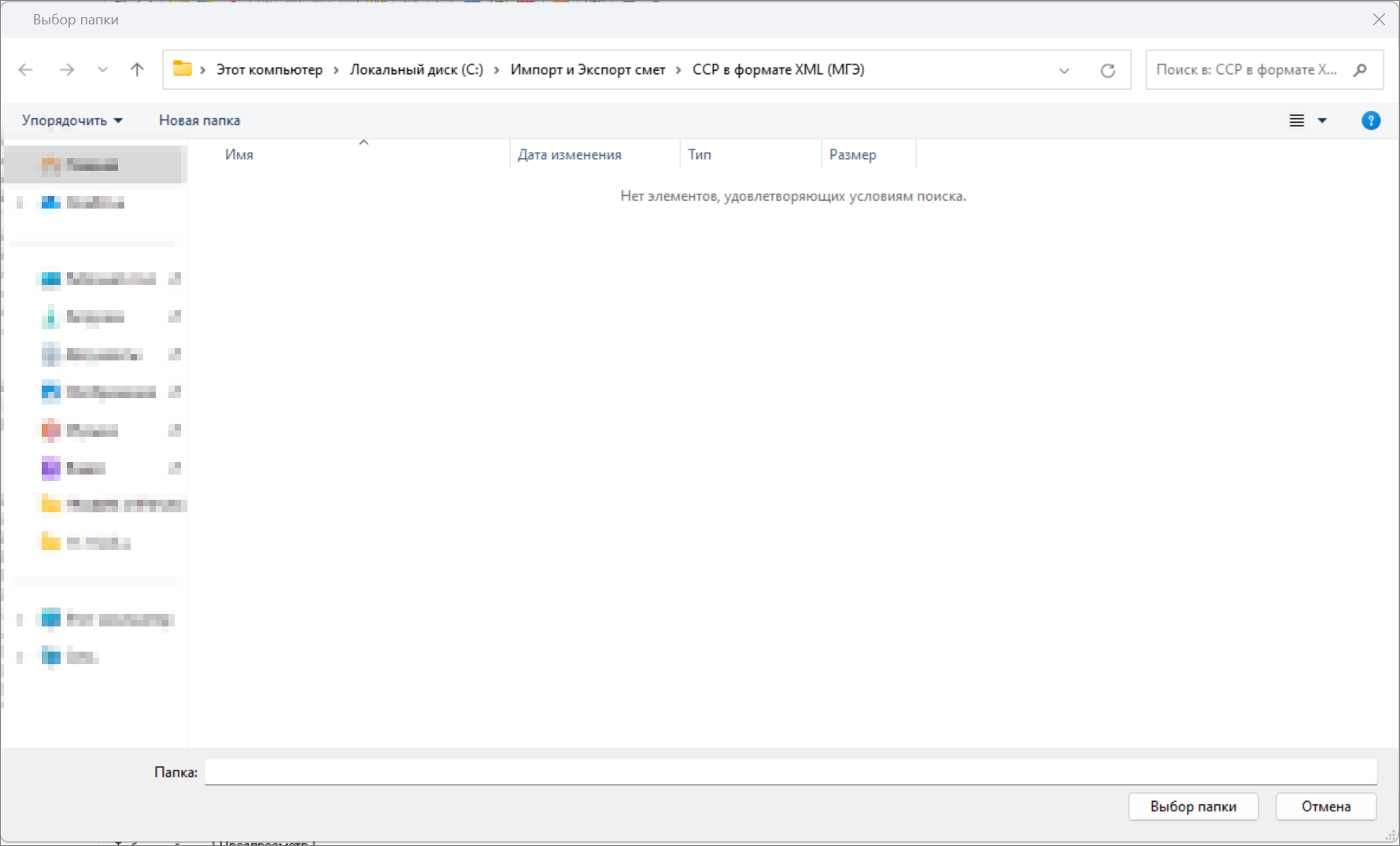Open the Help question mark icon
This screenshot has width=1400, height=846.
pyautogui.click(x=1370, y=120)
